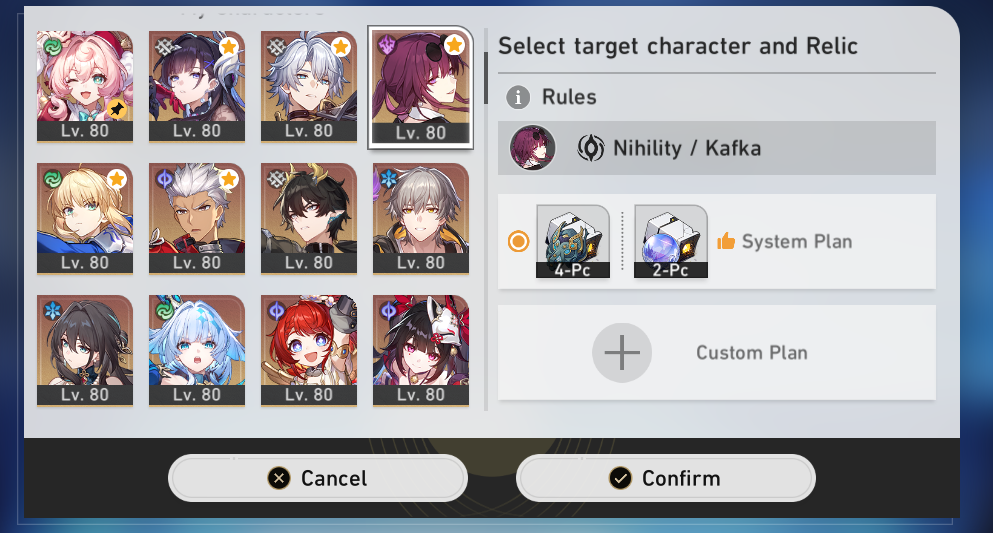The width and height of the screenshot is (993, 533).
Task: Select the fox-mask character portrait
Action: 421,350
